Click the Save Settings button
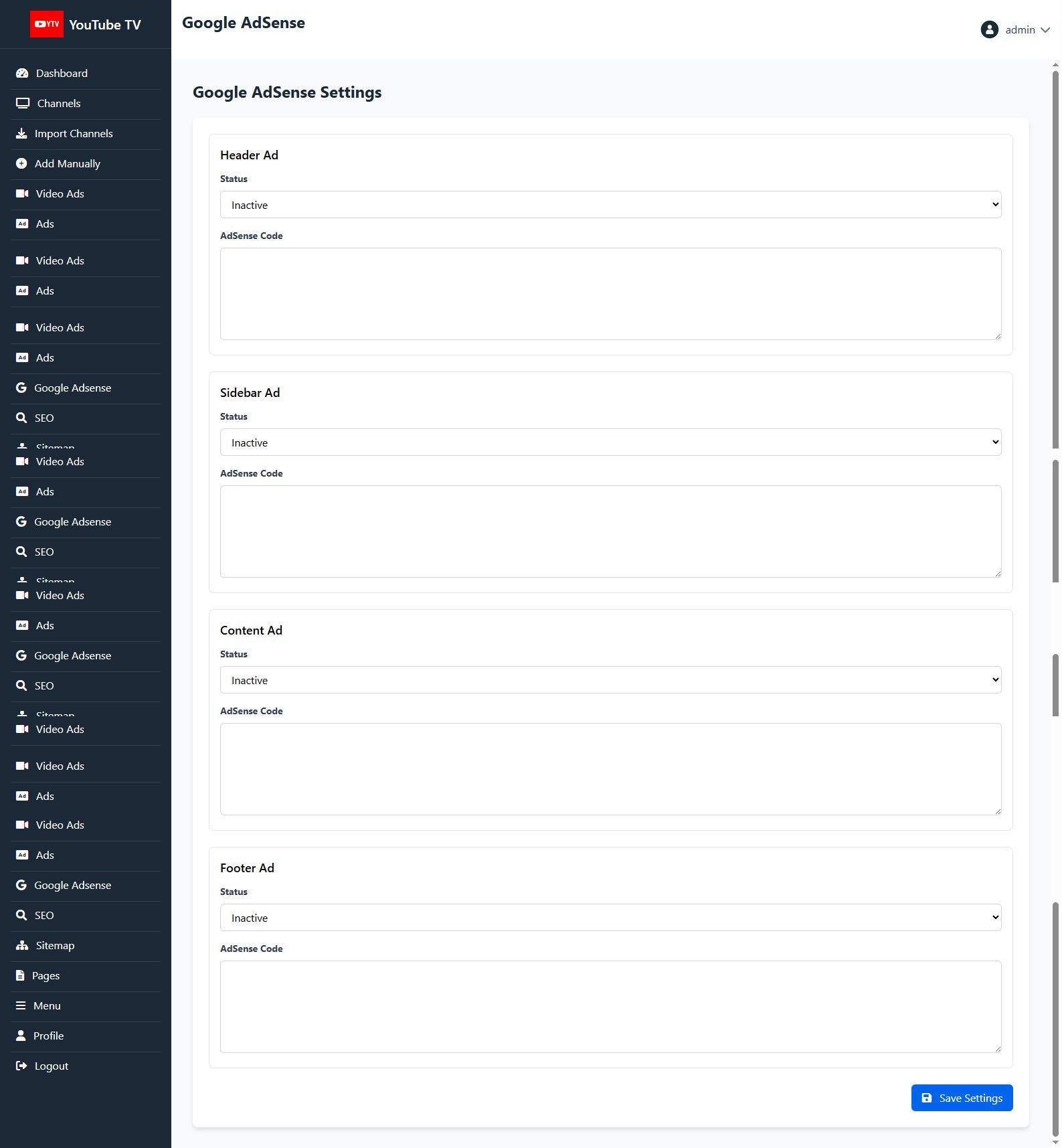The image size is (1062, 1148). tap(962, 1098)
